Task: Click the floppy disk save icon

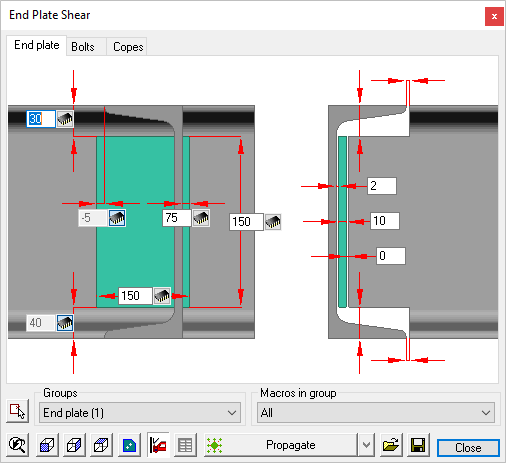Action: (x=418, y=445)
